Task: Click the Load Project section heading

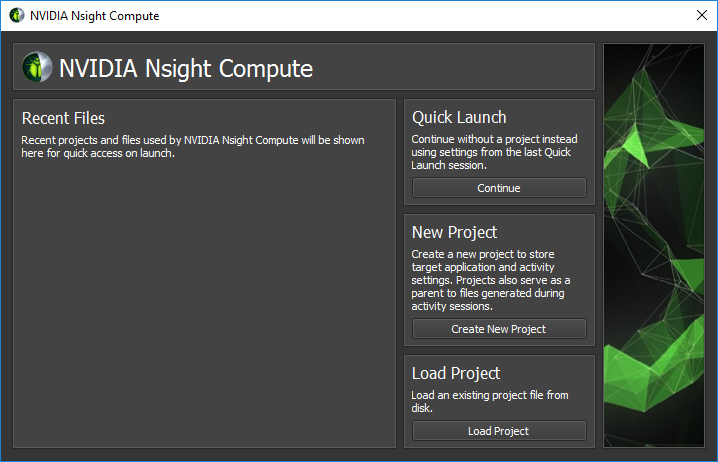Action: click(x=456, y=373)
